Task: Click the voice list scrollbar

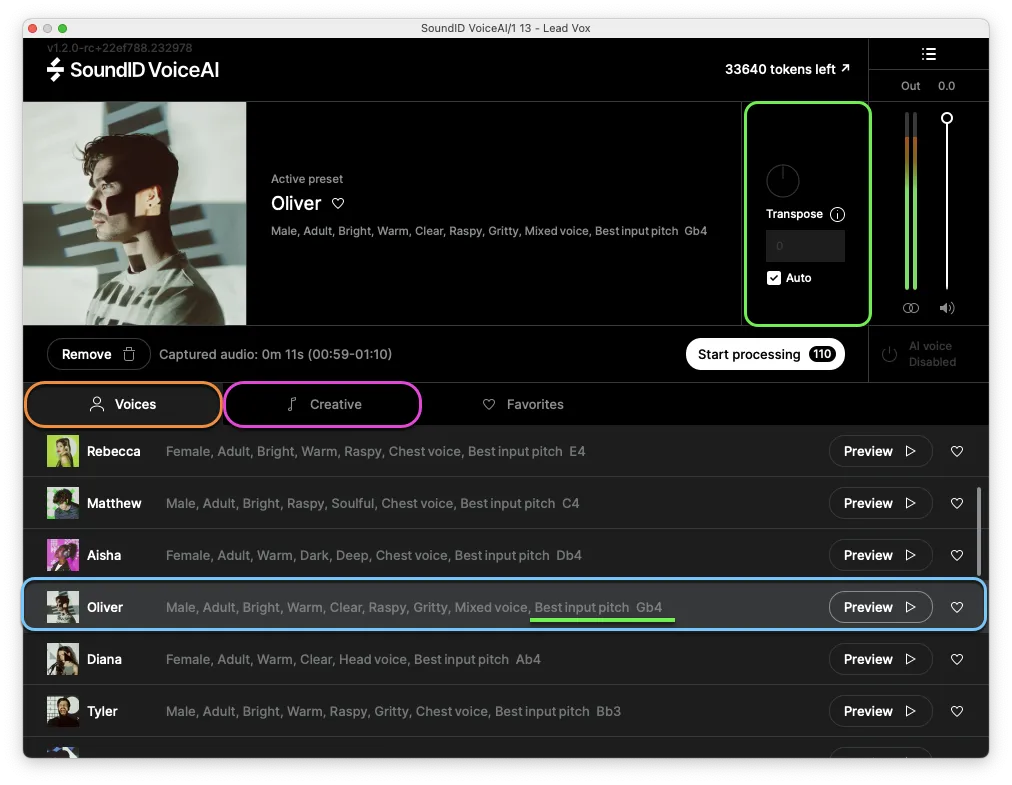Action: [x=979, y=531]
